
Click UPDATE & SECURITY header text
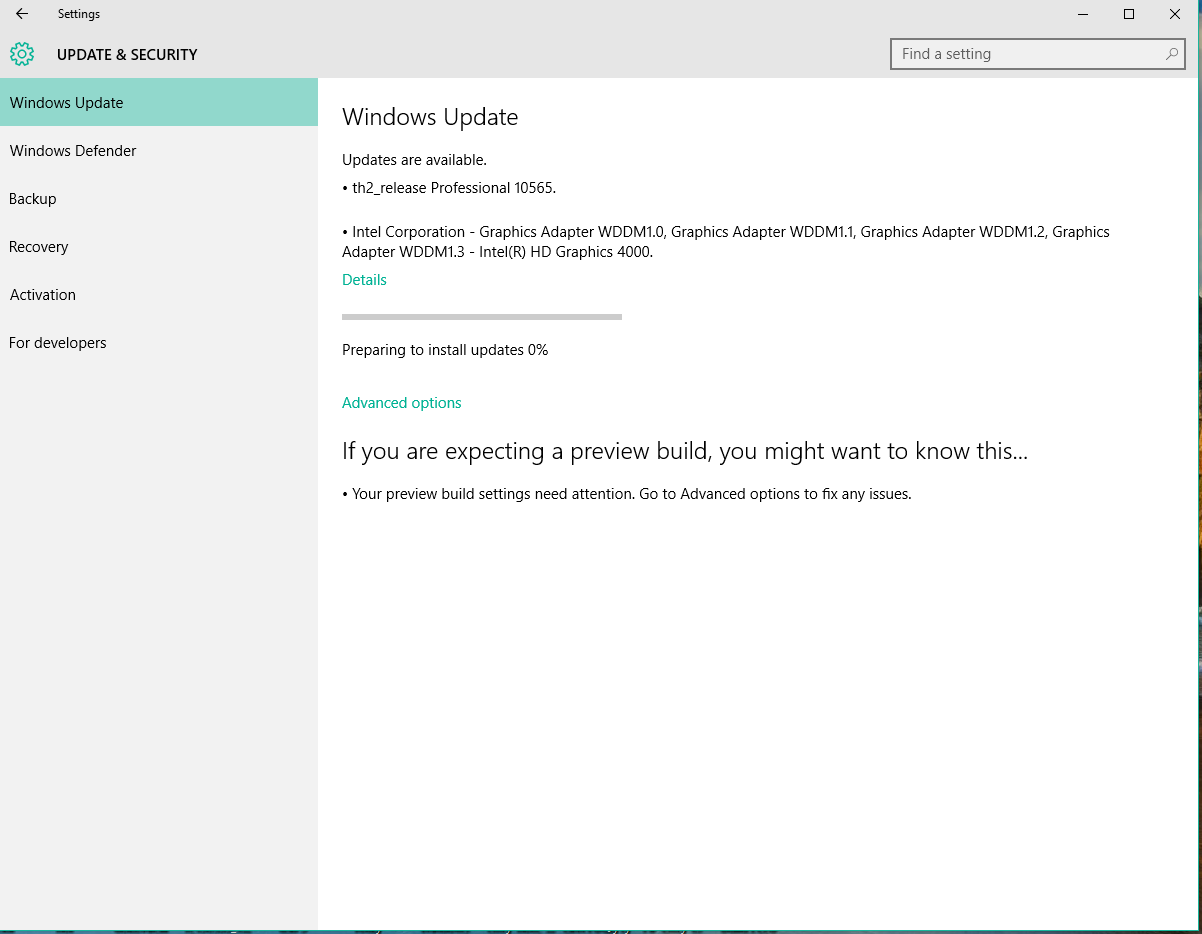(x=127, y=54)
